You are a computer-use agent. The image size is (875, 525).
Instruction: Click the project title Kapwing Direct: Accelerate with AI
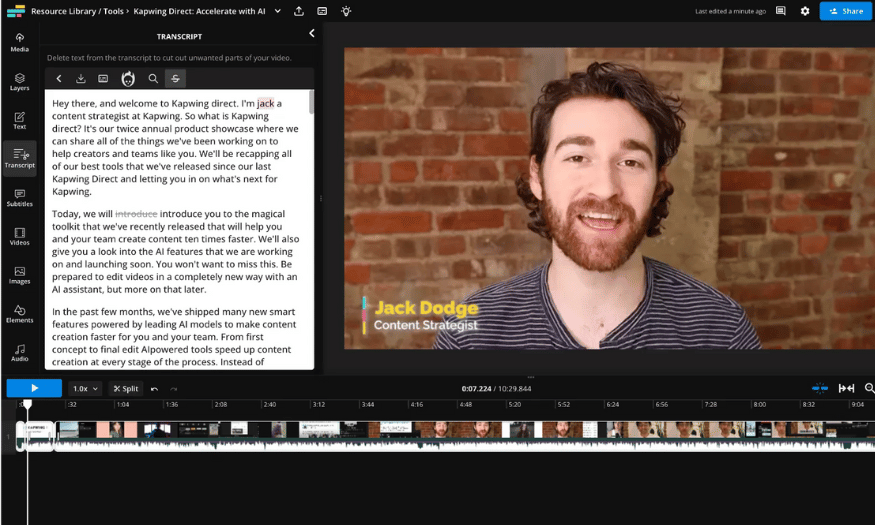point(199,11)
